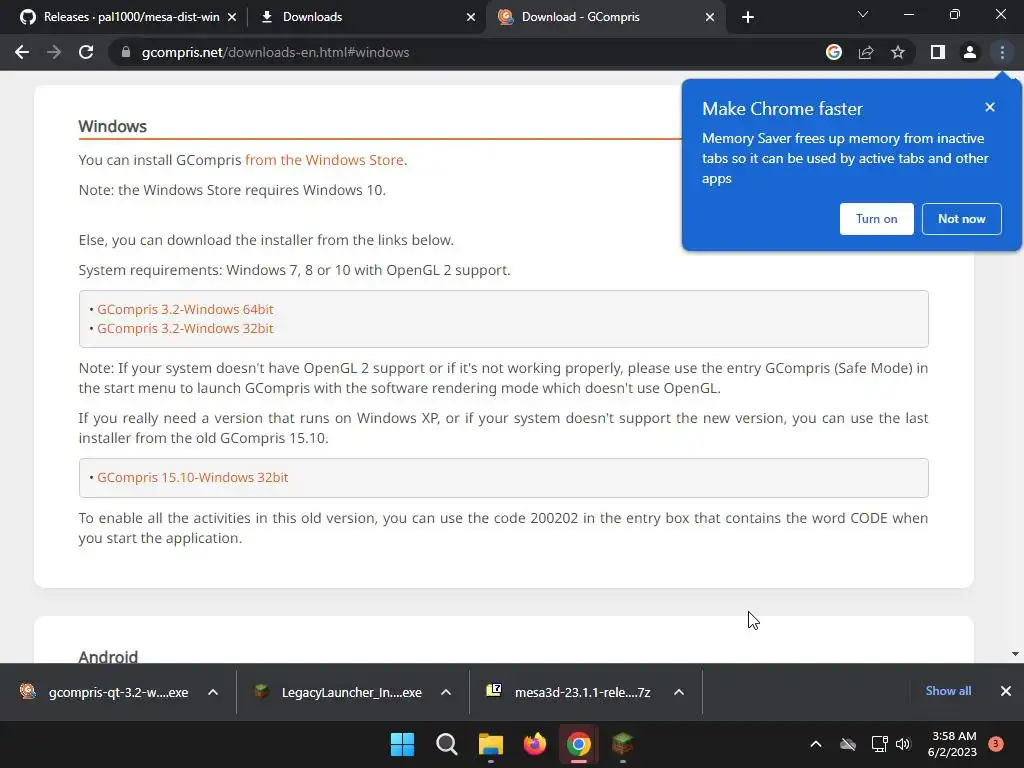The height and width of the screenshot is (768, 1024).
Task: Close the Releases mesa-dist-win tab
Action: pyautogui.click(x=232, y=17)
